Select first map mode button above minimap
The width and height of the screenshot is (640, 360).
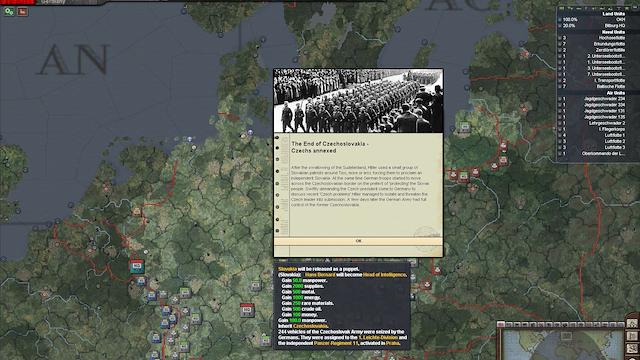501,325
